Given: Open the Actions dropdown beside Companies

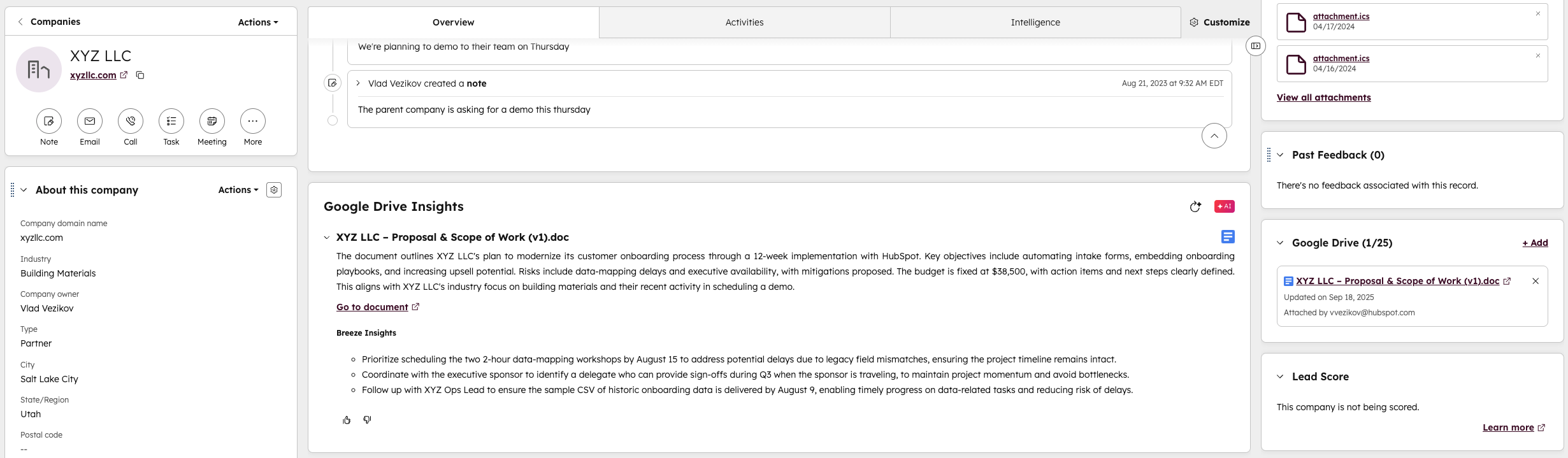Looking at the screenshot, I should coord(258,22).
